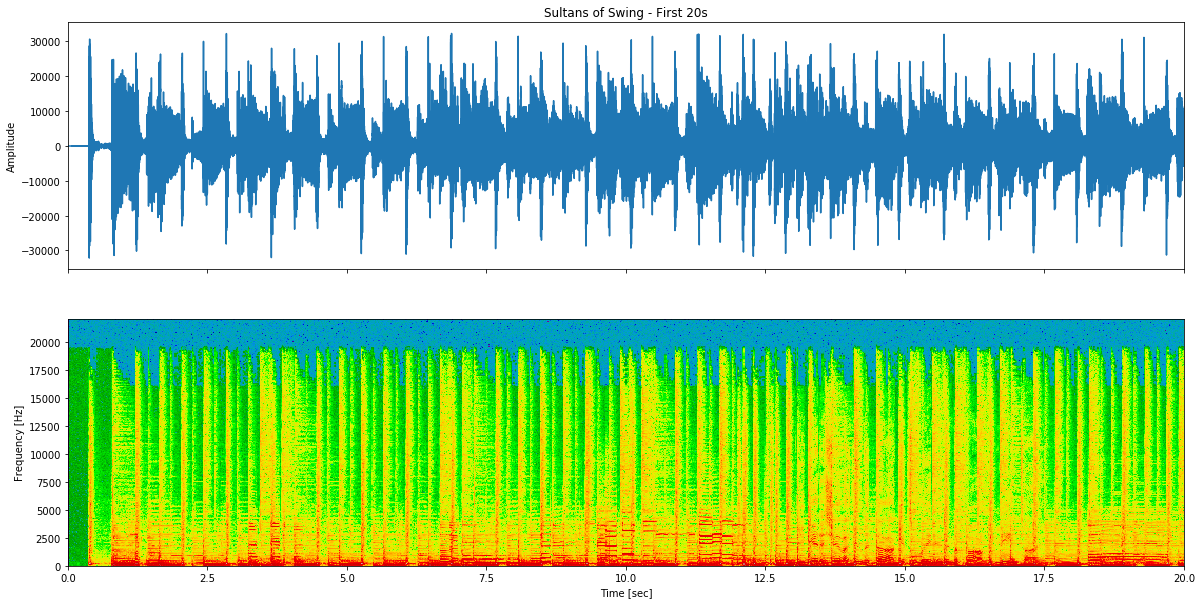Click the "Frequency [Hz]" y-axis label
1202x604 pixels.
point(19,443)
